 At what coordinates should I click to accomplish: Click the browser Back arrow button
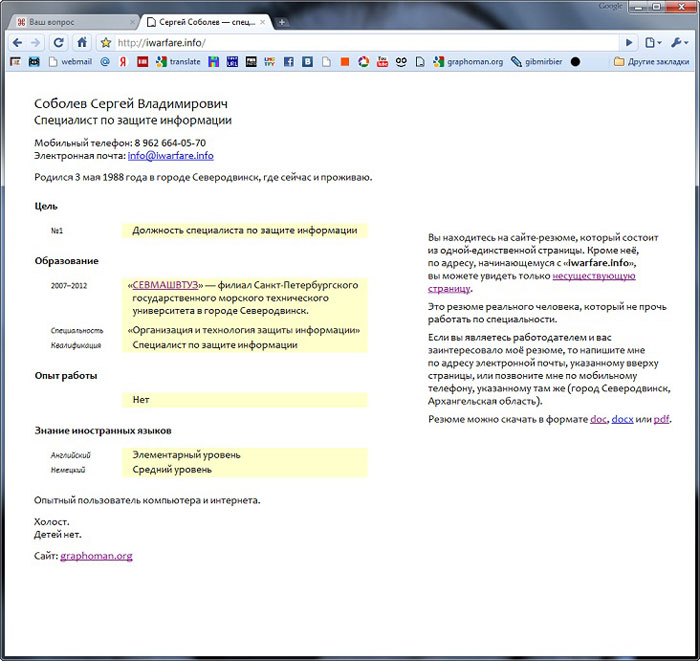click(x=16, y=43)
